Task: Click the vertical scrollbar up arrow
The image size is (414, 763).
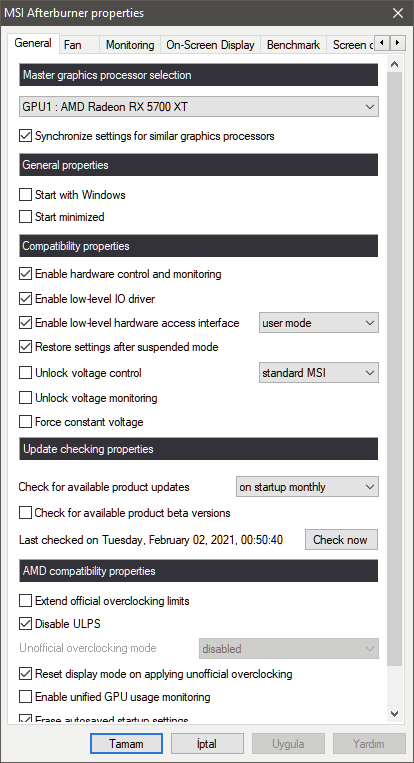Action: click(x=395, y=64)
